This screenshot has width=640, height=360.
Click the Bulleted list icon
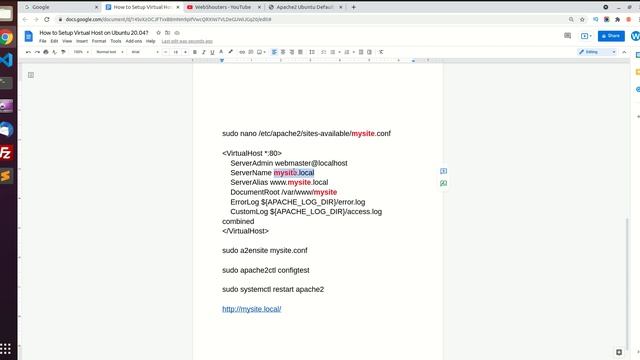(x=333, y=52)
